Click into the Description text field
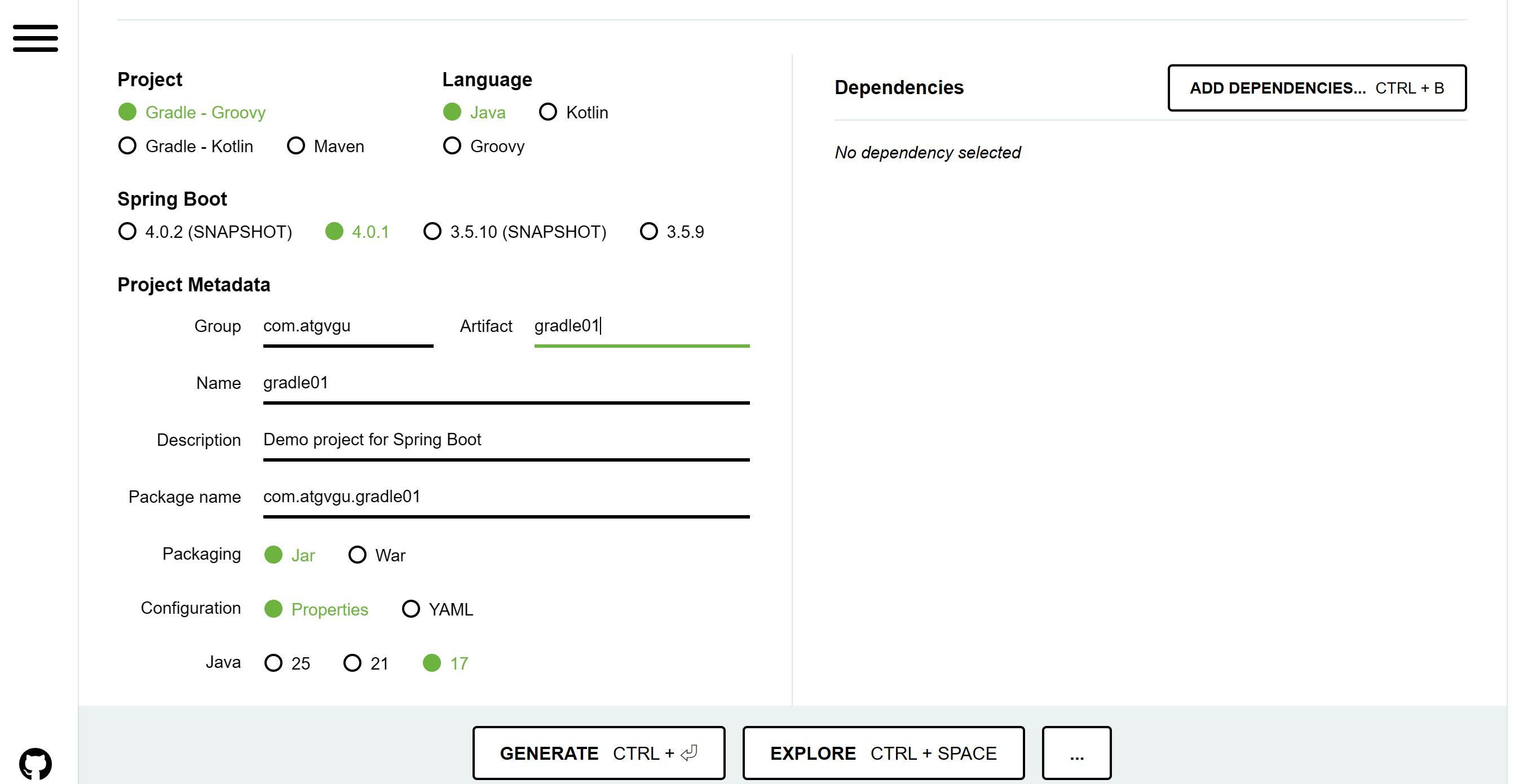Viewport: 1523px width, 784px height. click(506, 440)
